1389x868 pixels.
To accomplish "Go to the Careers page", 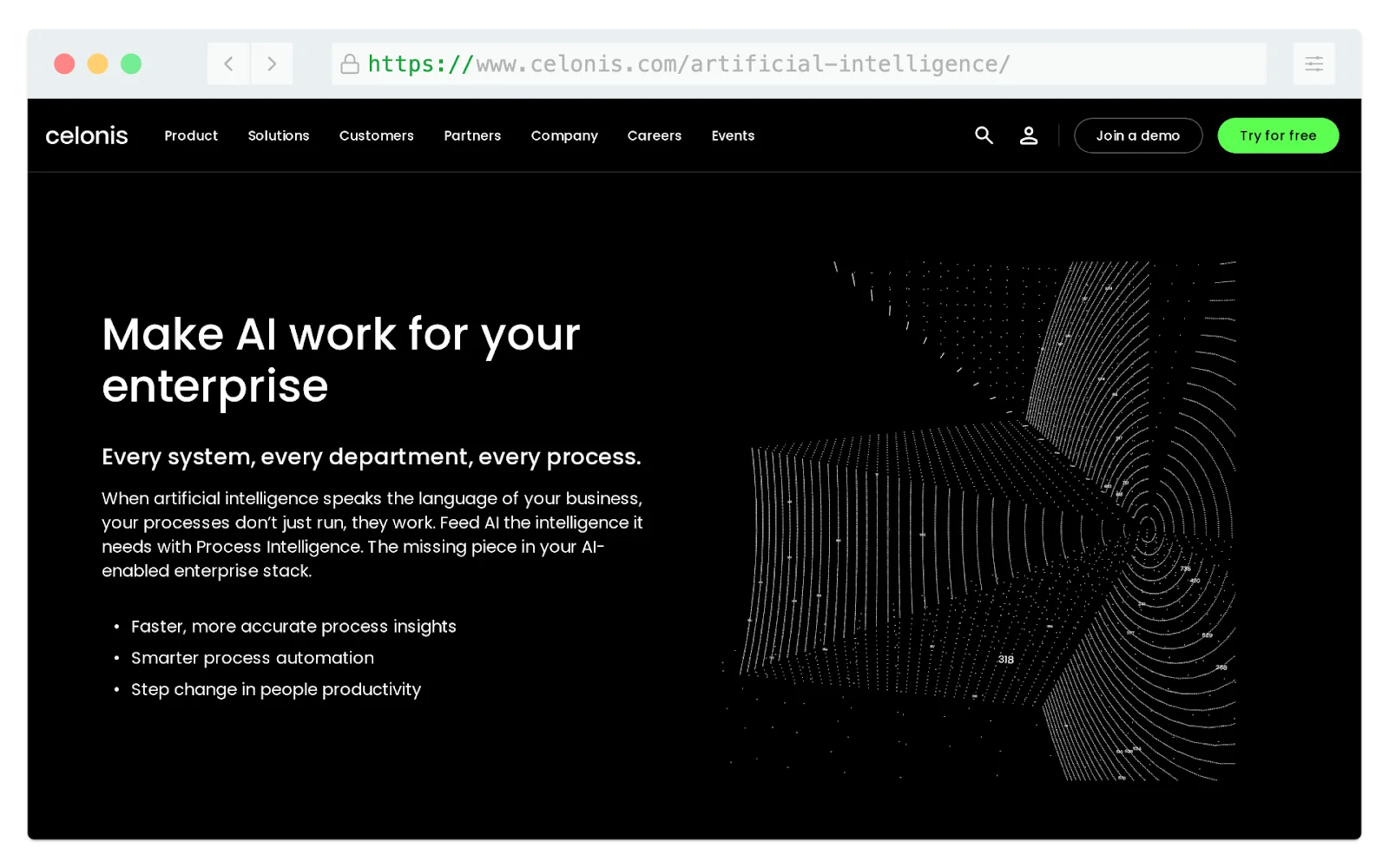I will coord(655,135).
